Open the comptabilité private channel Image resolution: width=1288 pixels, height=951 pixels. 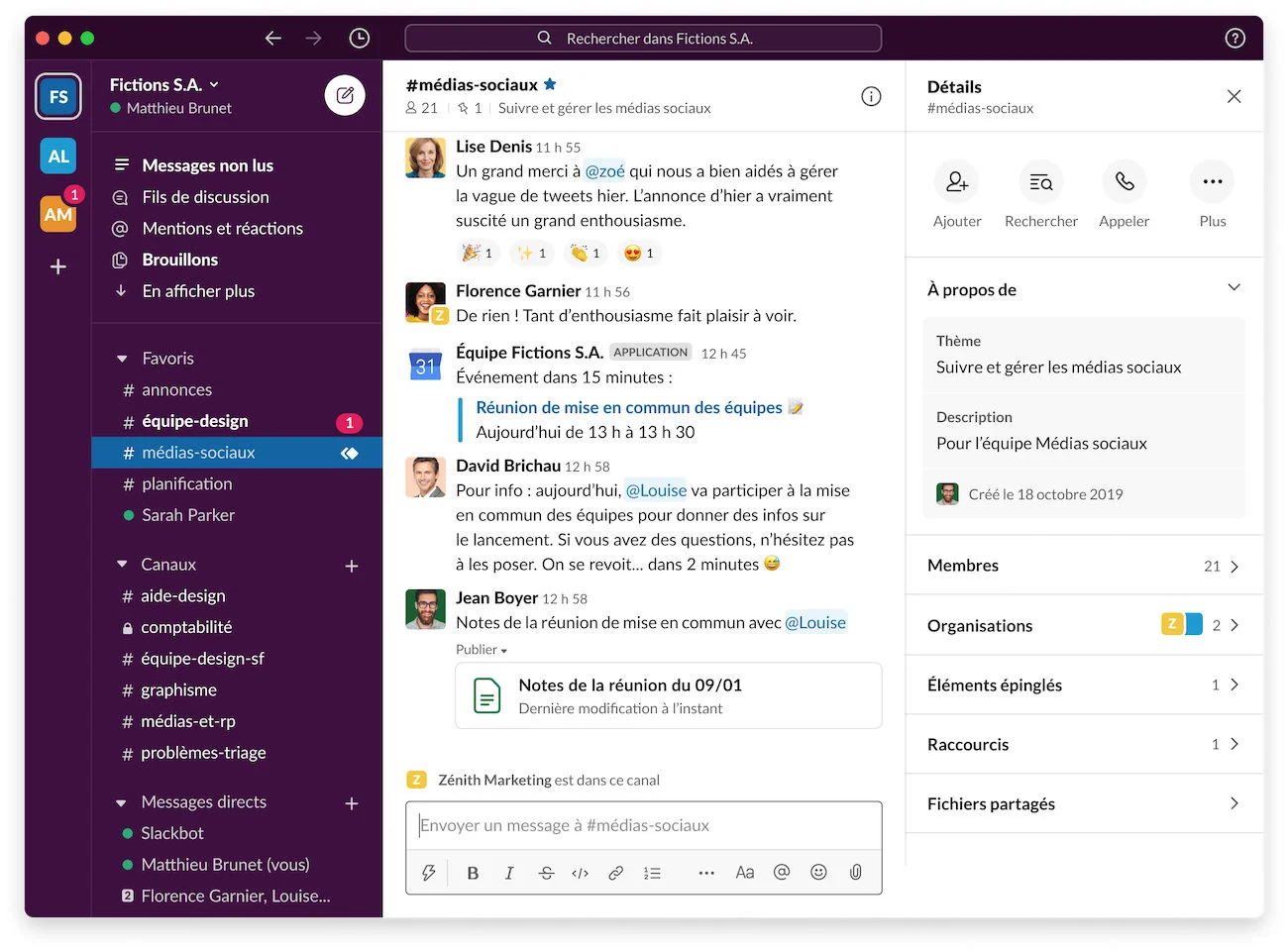[x=237, y=627]
